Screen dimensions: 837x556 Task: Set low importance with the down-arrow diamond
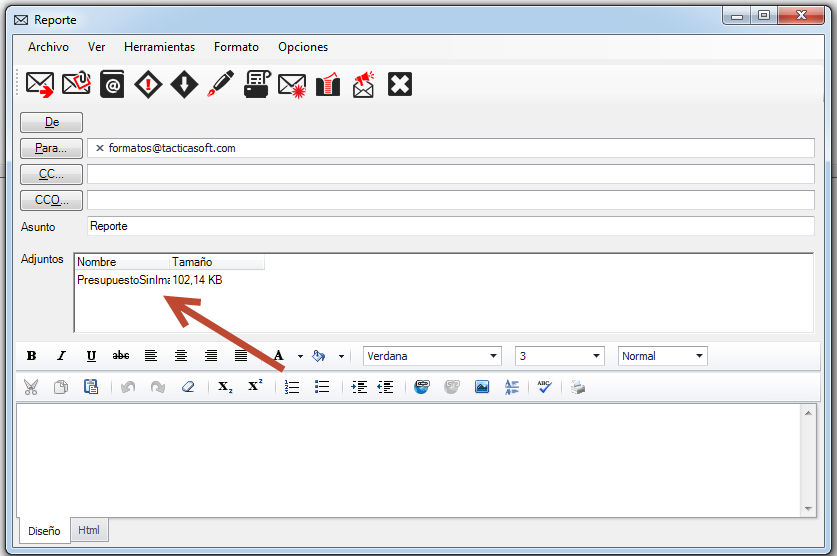pos(184,84)
